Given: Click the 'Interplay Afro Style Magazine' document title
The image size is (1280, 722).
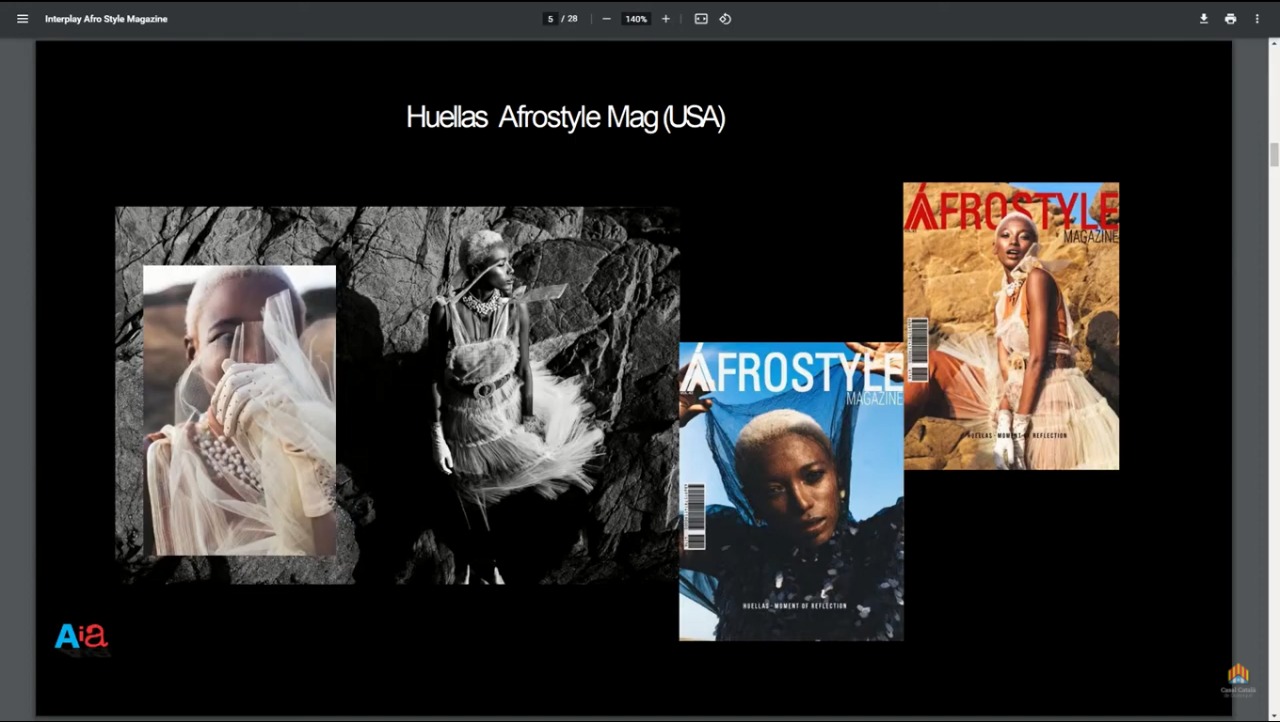Looking at the screenshot, I should coord(106,19).
